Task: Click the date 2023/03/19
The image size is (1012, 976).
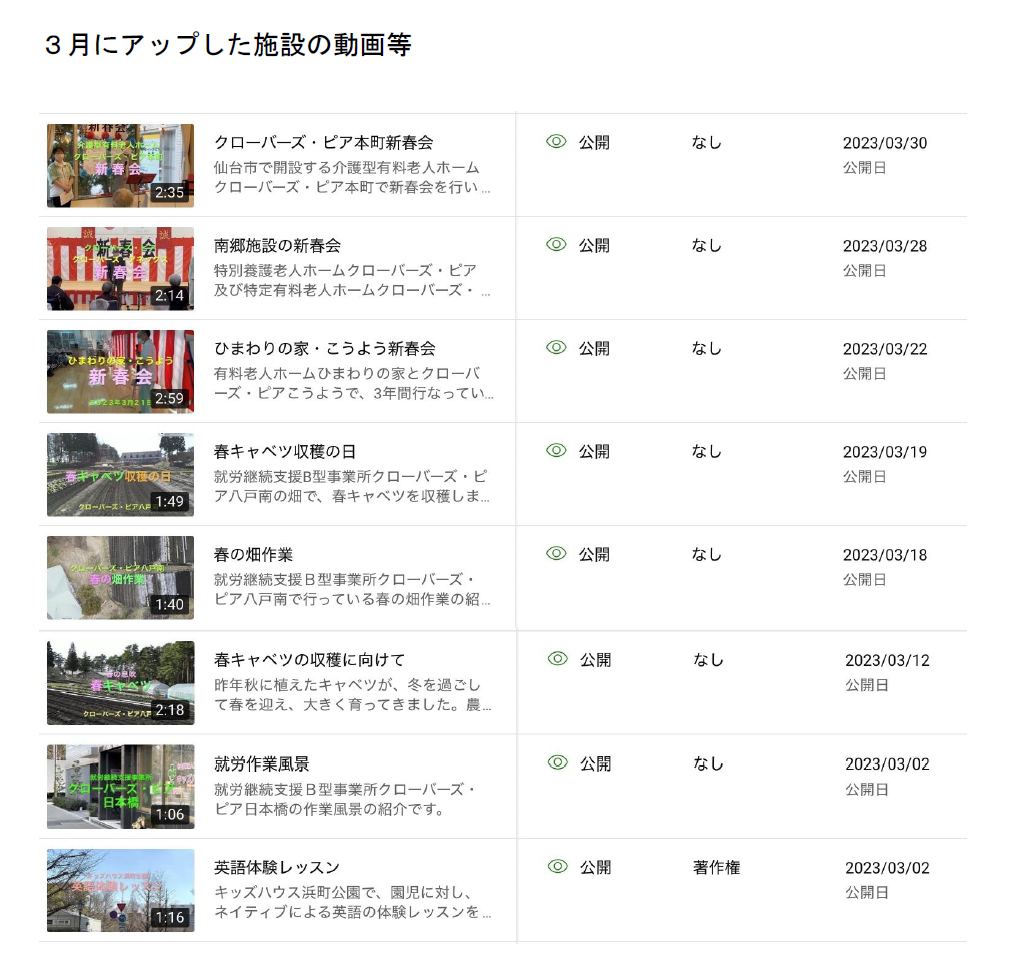Action: [885, 452]
